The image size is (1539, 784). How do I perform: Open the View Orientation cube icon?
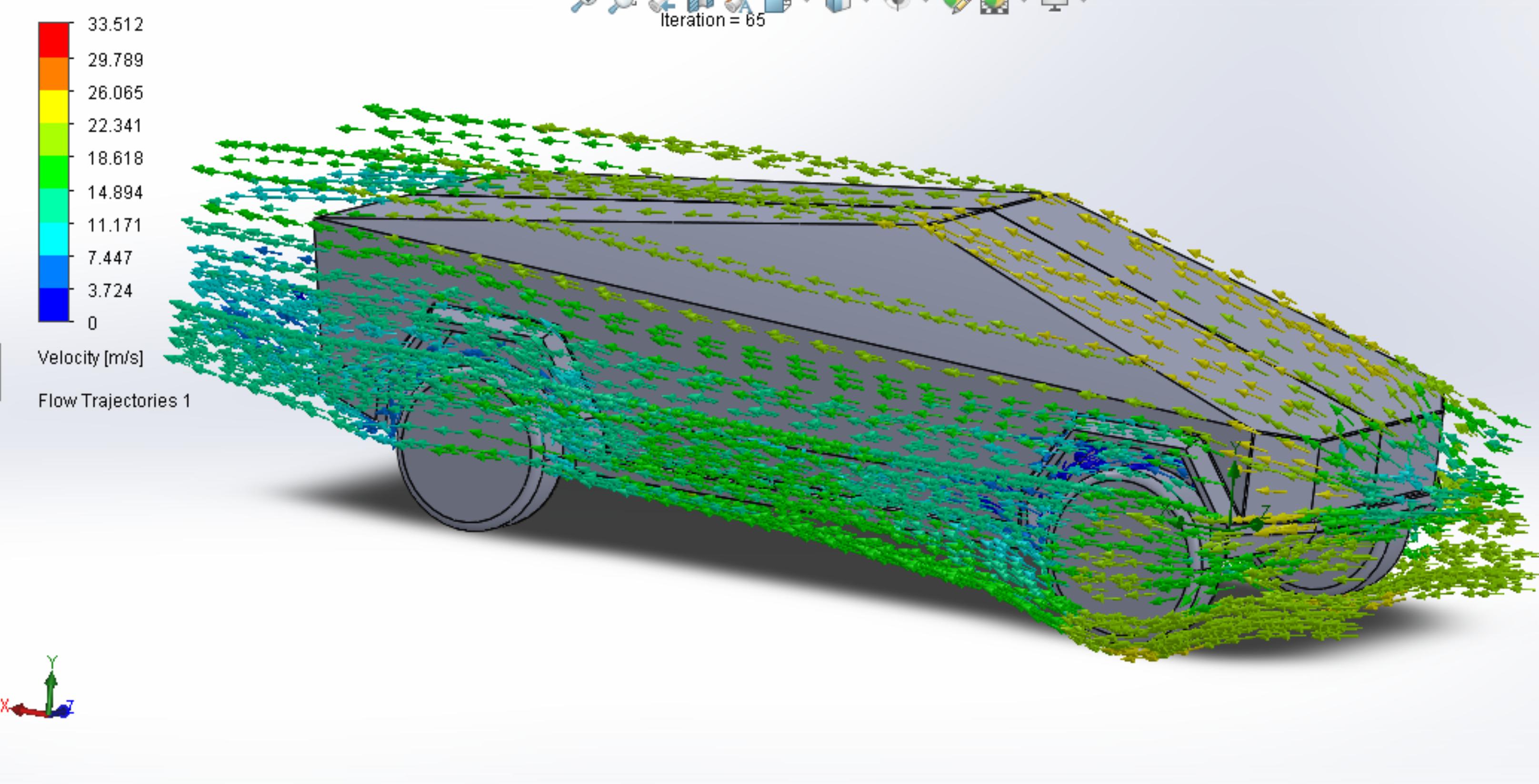tap(779, 5)
